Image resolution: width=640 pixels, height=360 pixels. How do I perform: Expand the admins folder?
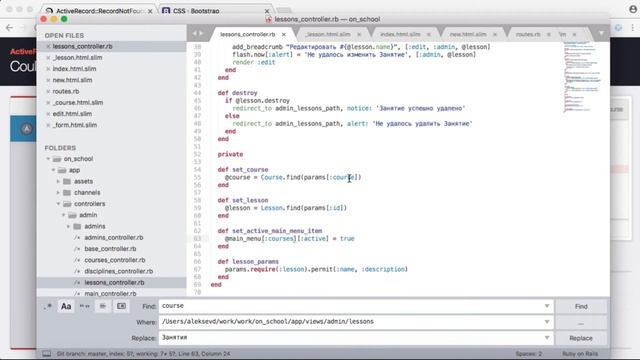(69, 226)
